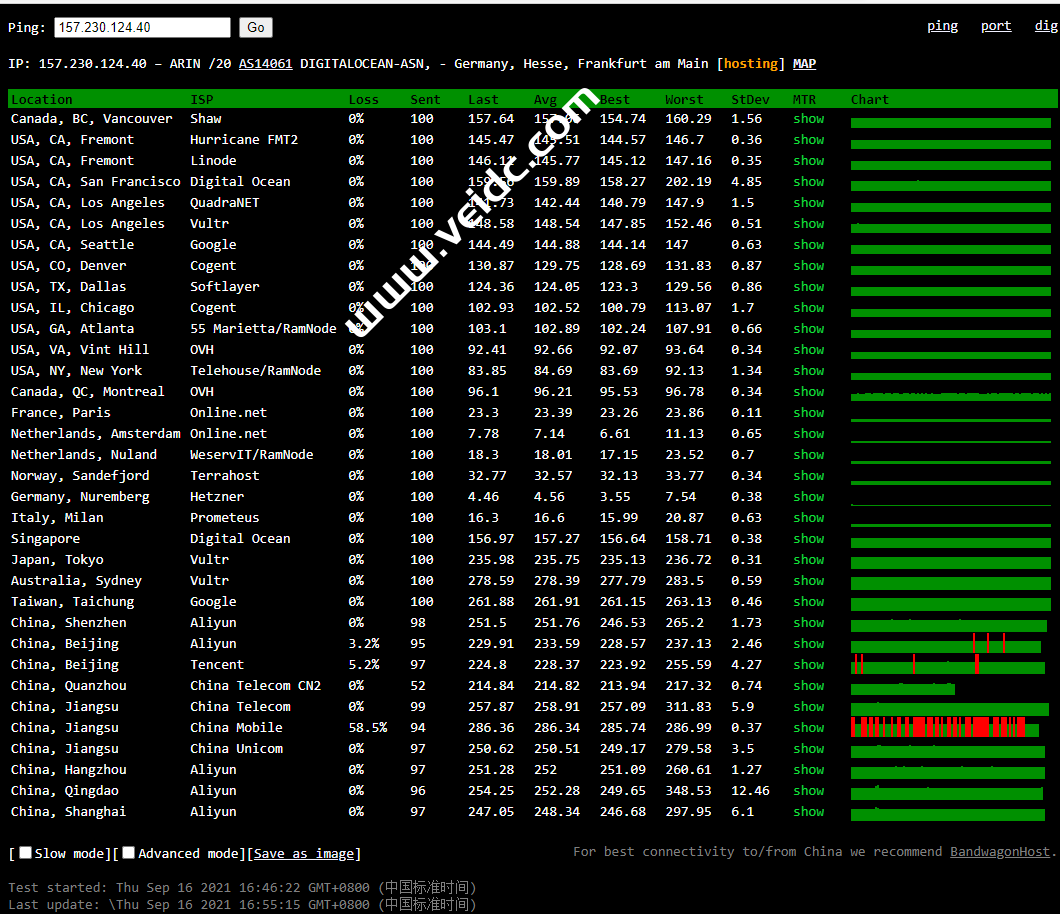1060x914 pixels.
Task: Click the Quanzhou China Telecom CN2 chart
Action: (902, 689)
